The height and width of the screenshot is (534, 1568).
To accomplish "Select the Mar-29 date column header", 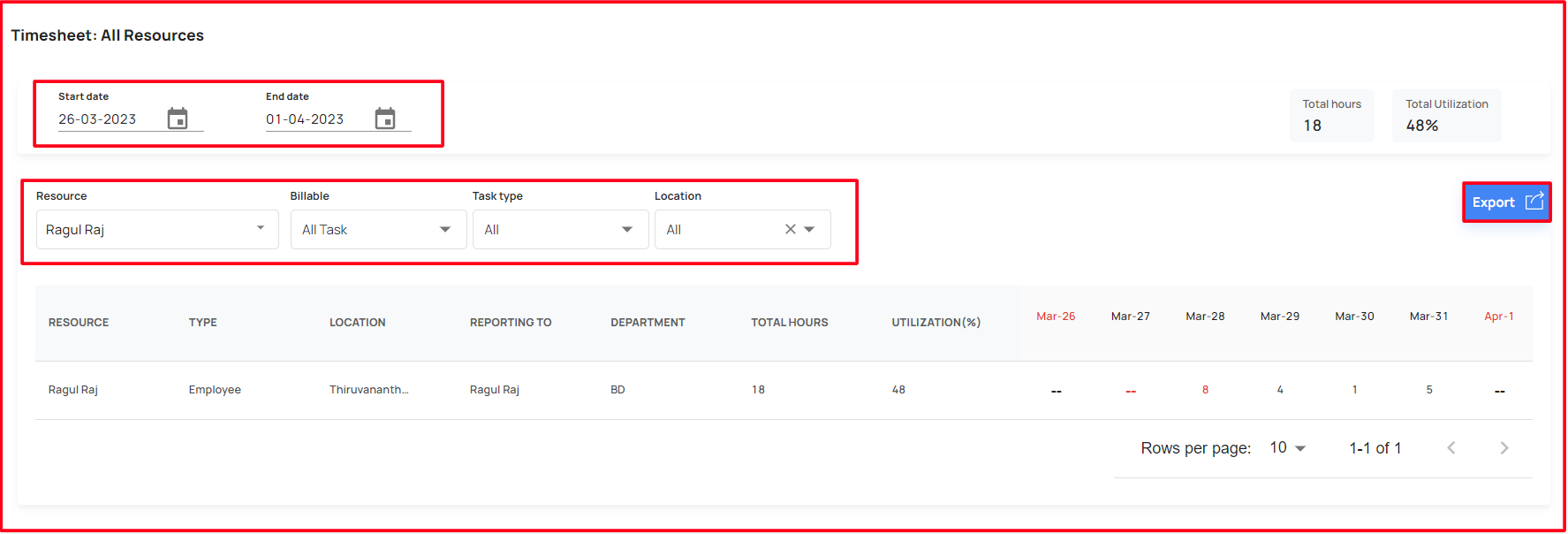I will tap(1280, 317).
